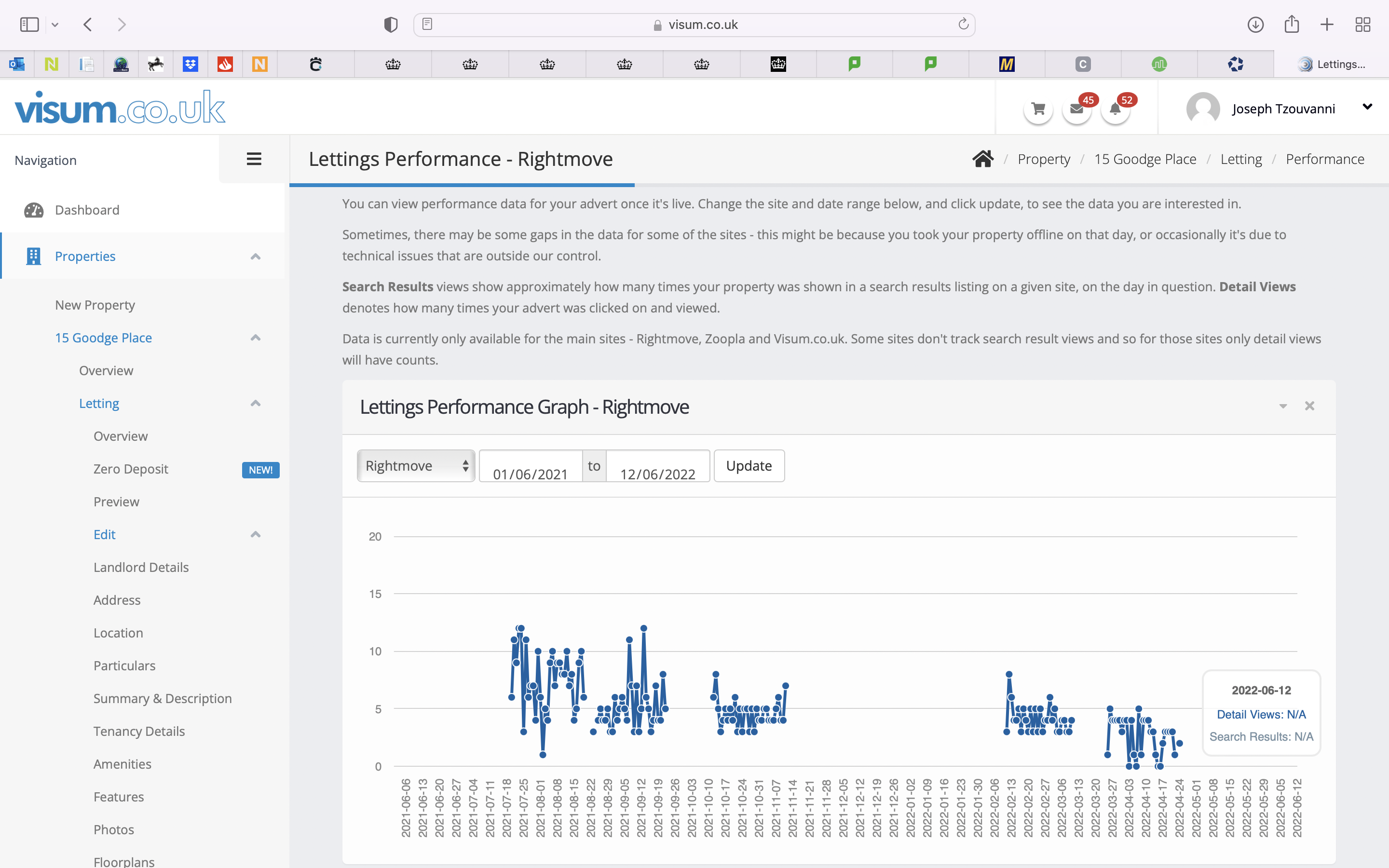1389x868 pixels.
Task: Click the end date field 12/06/2022
Action: coord(658,465)
